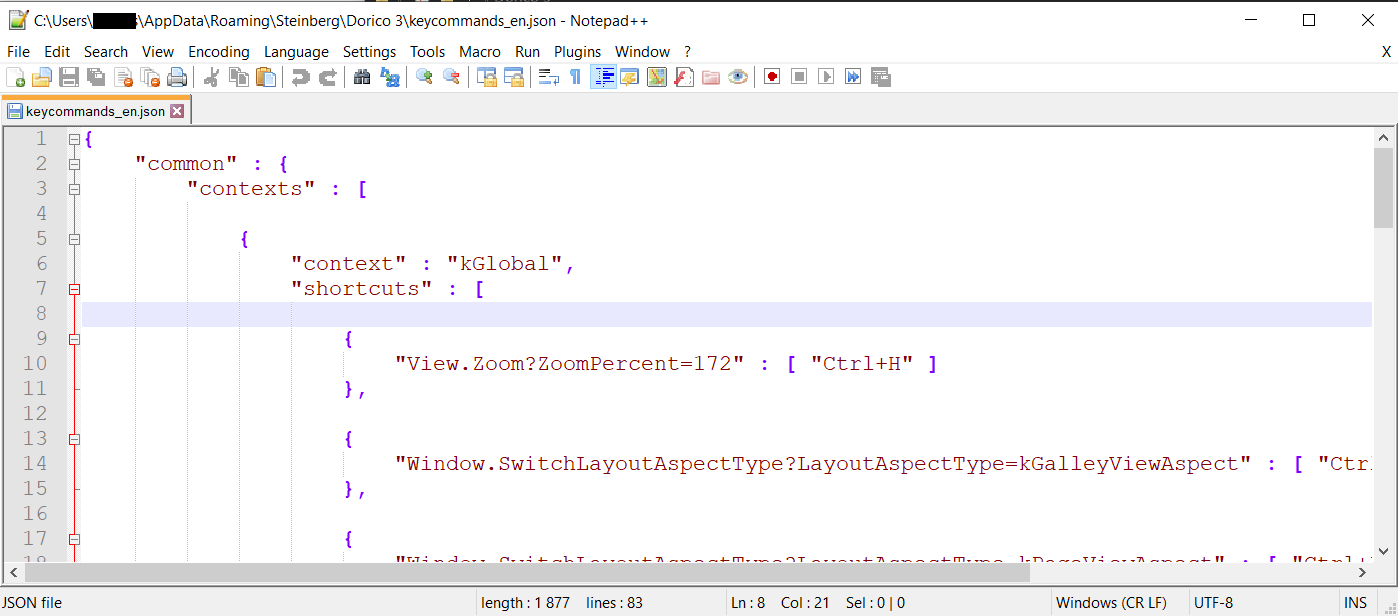Collapse the fold marker on line 1

click(x=74, y=139)
